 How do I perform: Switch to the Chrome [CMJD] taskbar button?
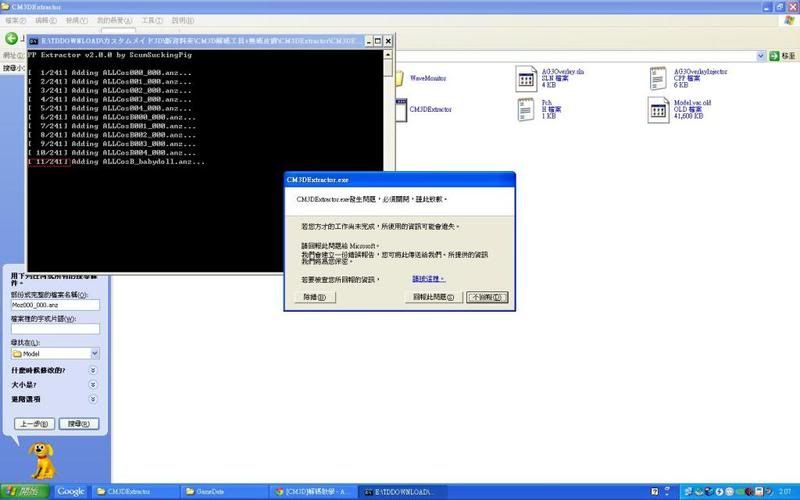(313, 491)
